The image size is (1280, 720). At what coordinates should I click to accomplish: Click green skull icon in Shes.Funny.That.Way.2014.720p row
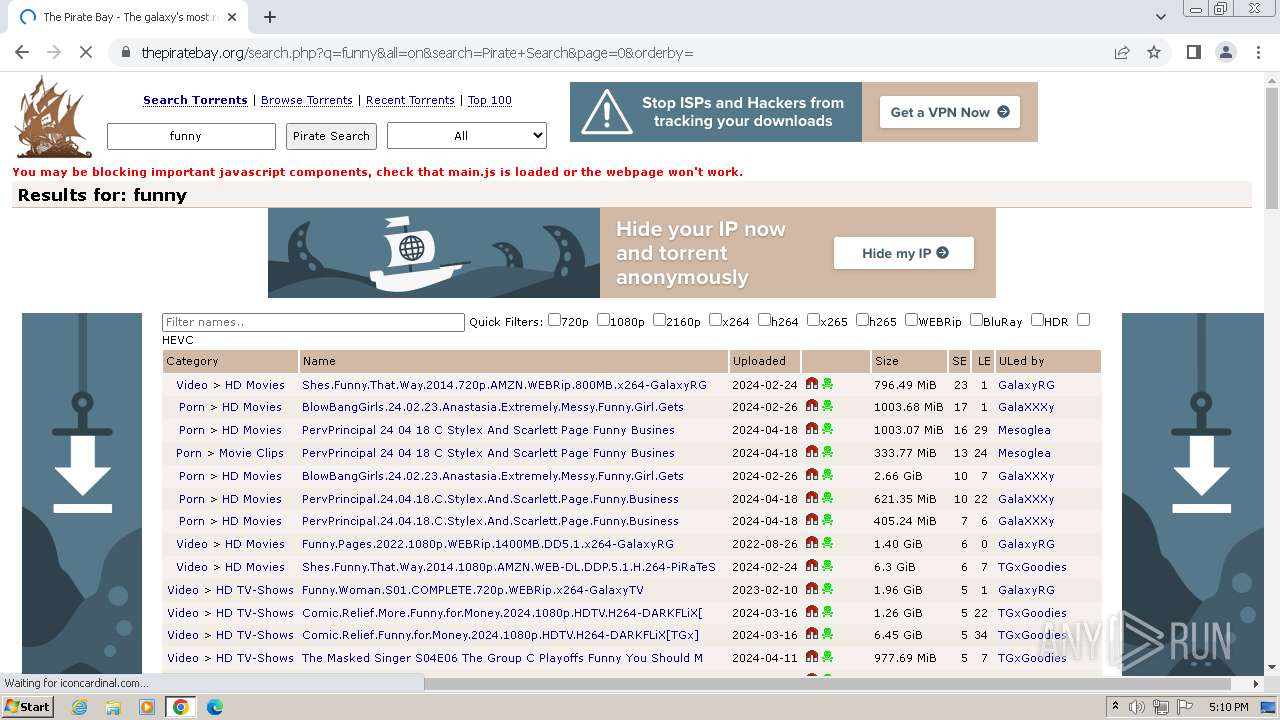pos(827,384)
